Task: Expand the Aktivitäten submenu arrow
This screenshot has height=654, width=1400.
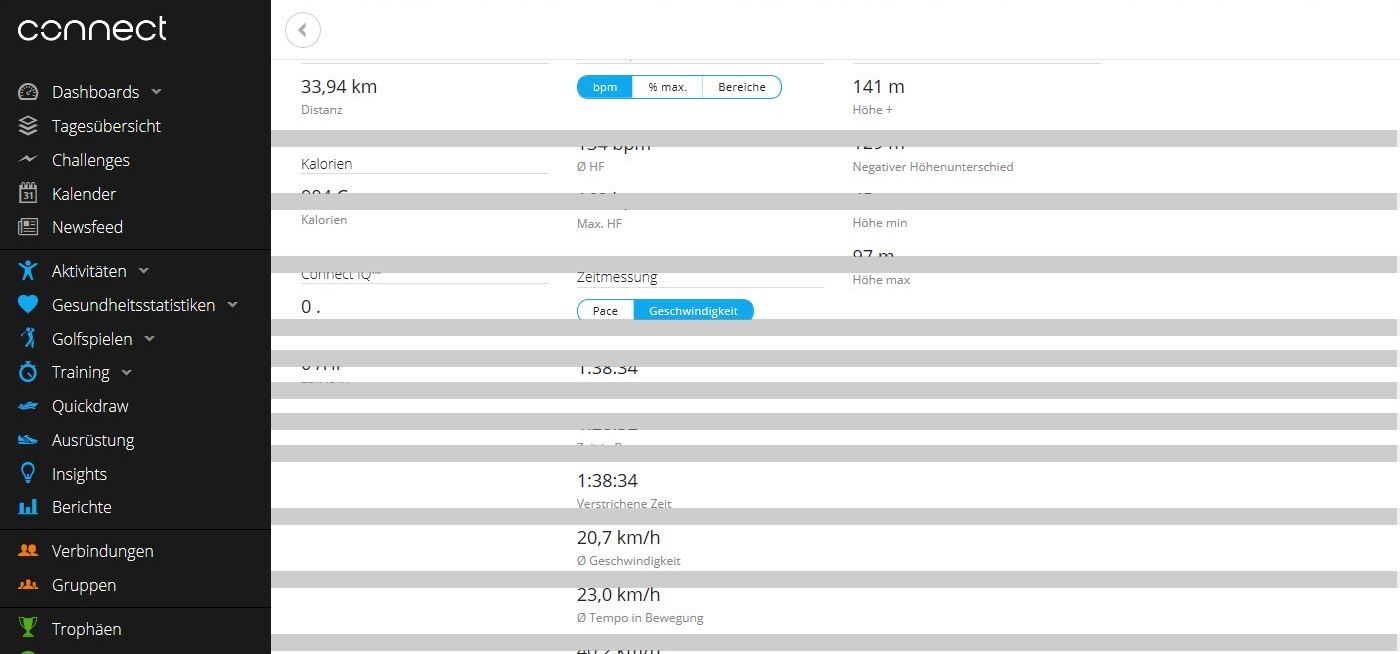Action: tap(143, 271)
